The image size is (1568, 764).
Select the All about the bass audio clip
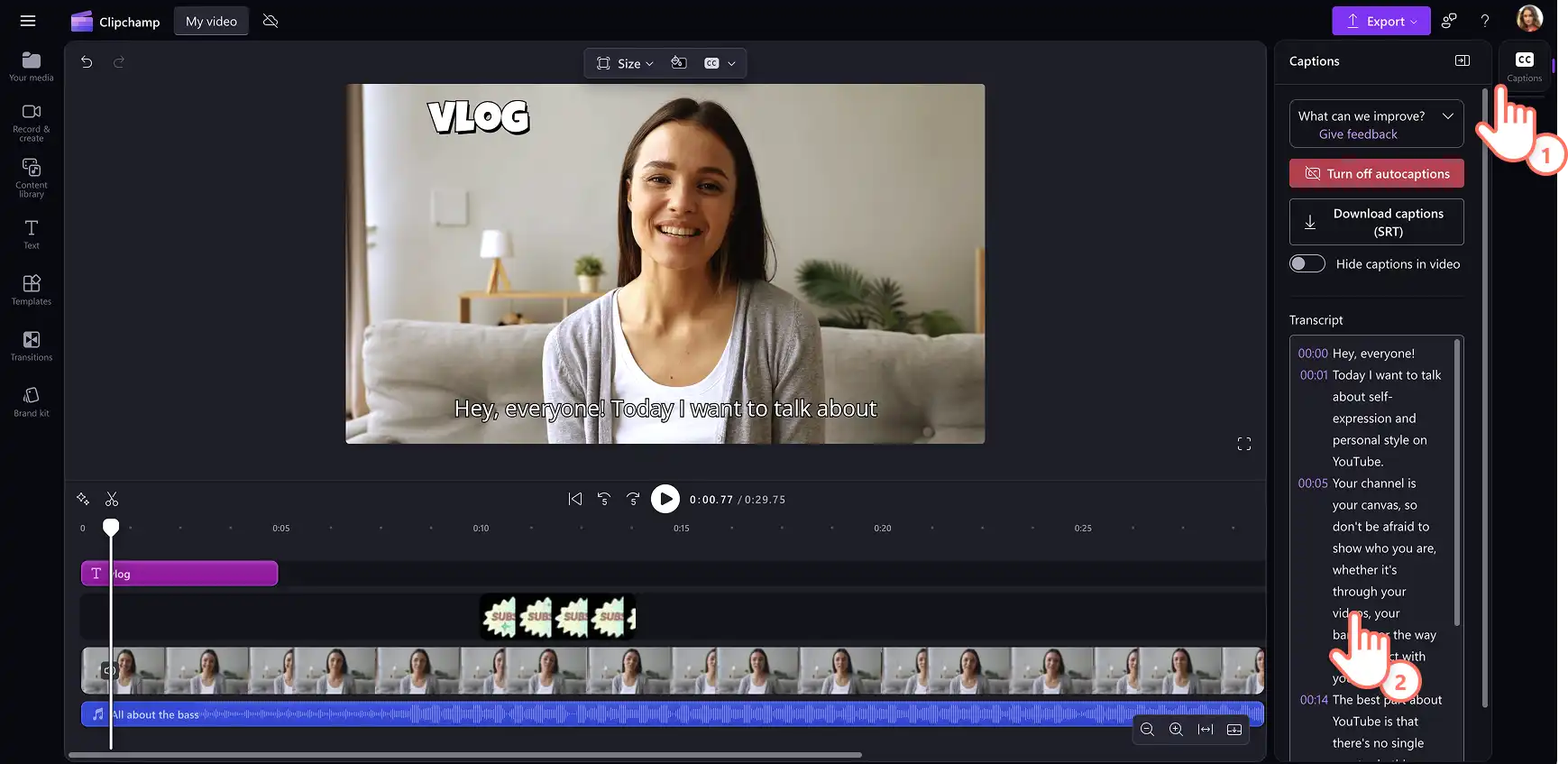point(673,714)
